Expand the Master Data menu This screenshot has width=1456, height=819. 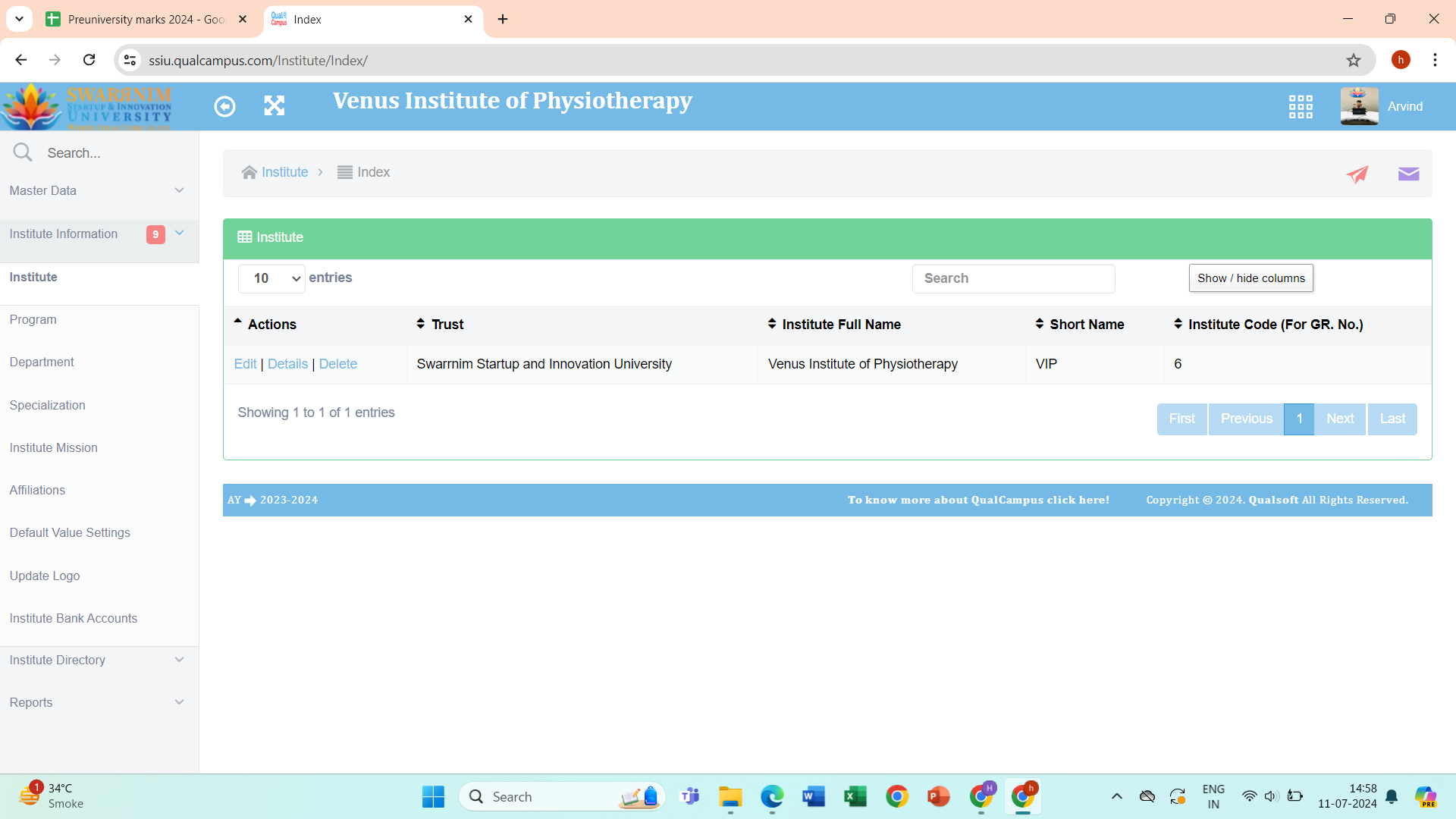coord(99,190)
